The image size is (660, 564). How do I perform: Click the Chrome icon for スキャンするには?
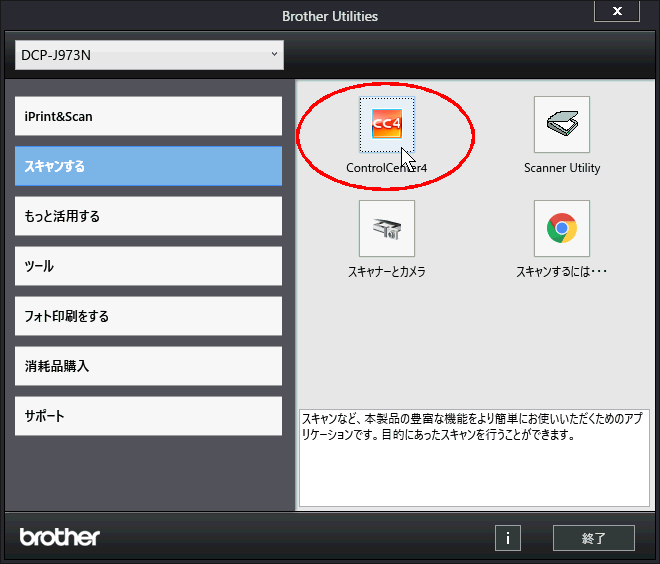pos(561,228)
